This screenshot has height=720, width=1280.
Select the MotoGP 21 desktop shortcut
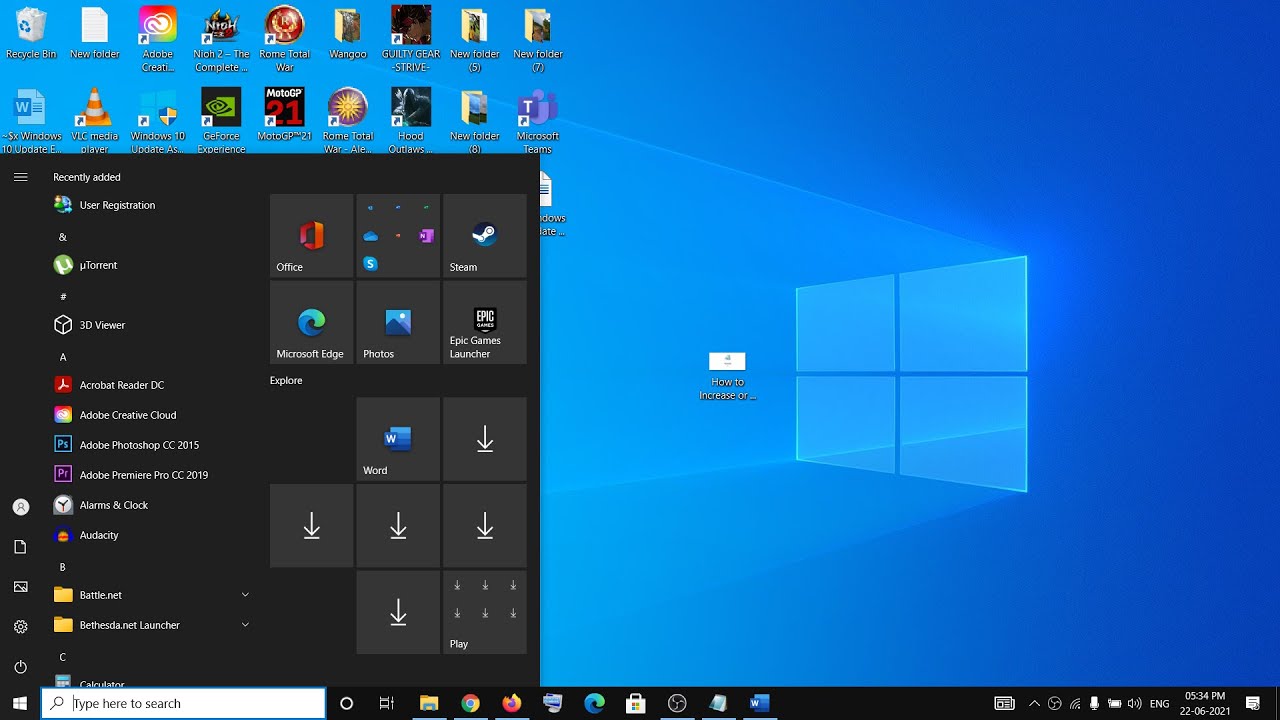click(x=284, y=115)
